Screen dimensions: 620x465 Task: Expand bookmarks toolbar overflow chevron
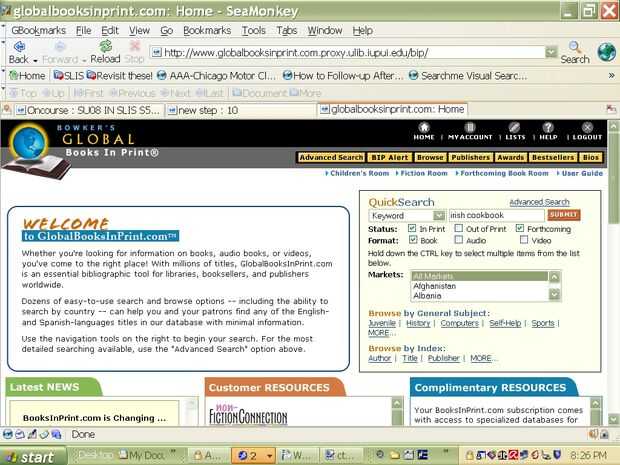click(611, 75)
